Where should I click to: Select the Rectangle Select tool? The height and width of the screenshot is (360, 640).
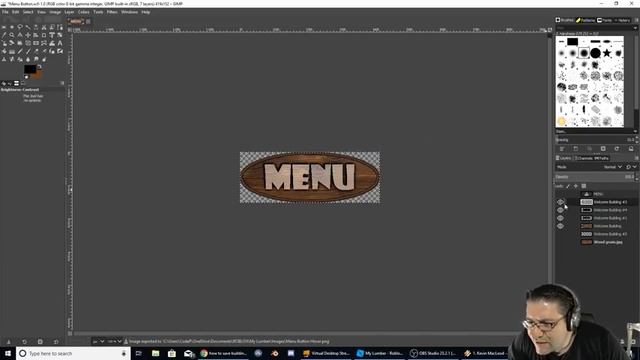pos(4,27)
